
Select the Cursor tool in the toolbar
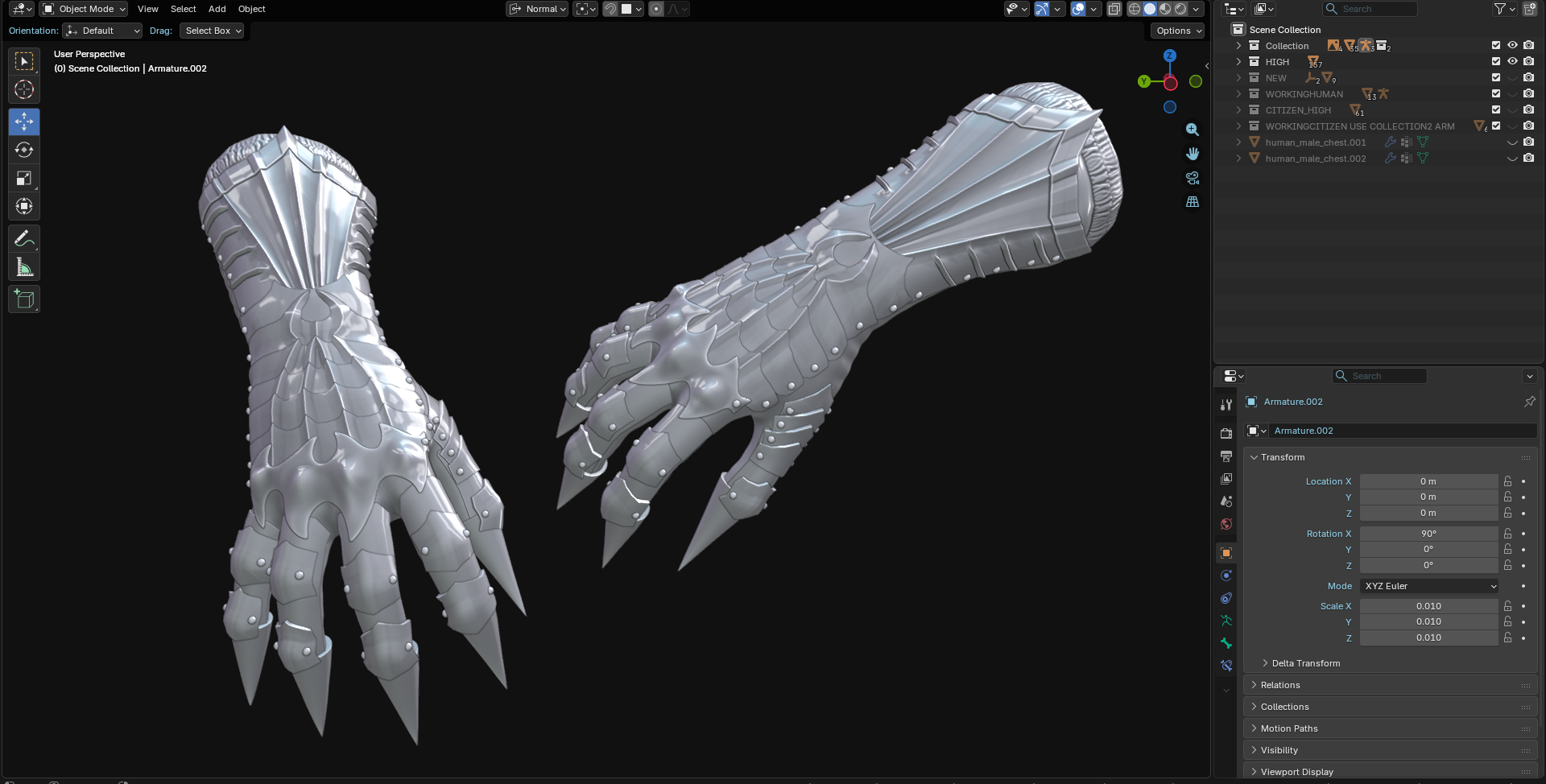pyautogui.click(x=24, y=89)
